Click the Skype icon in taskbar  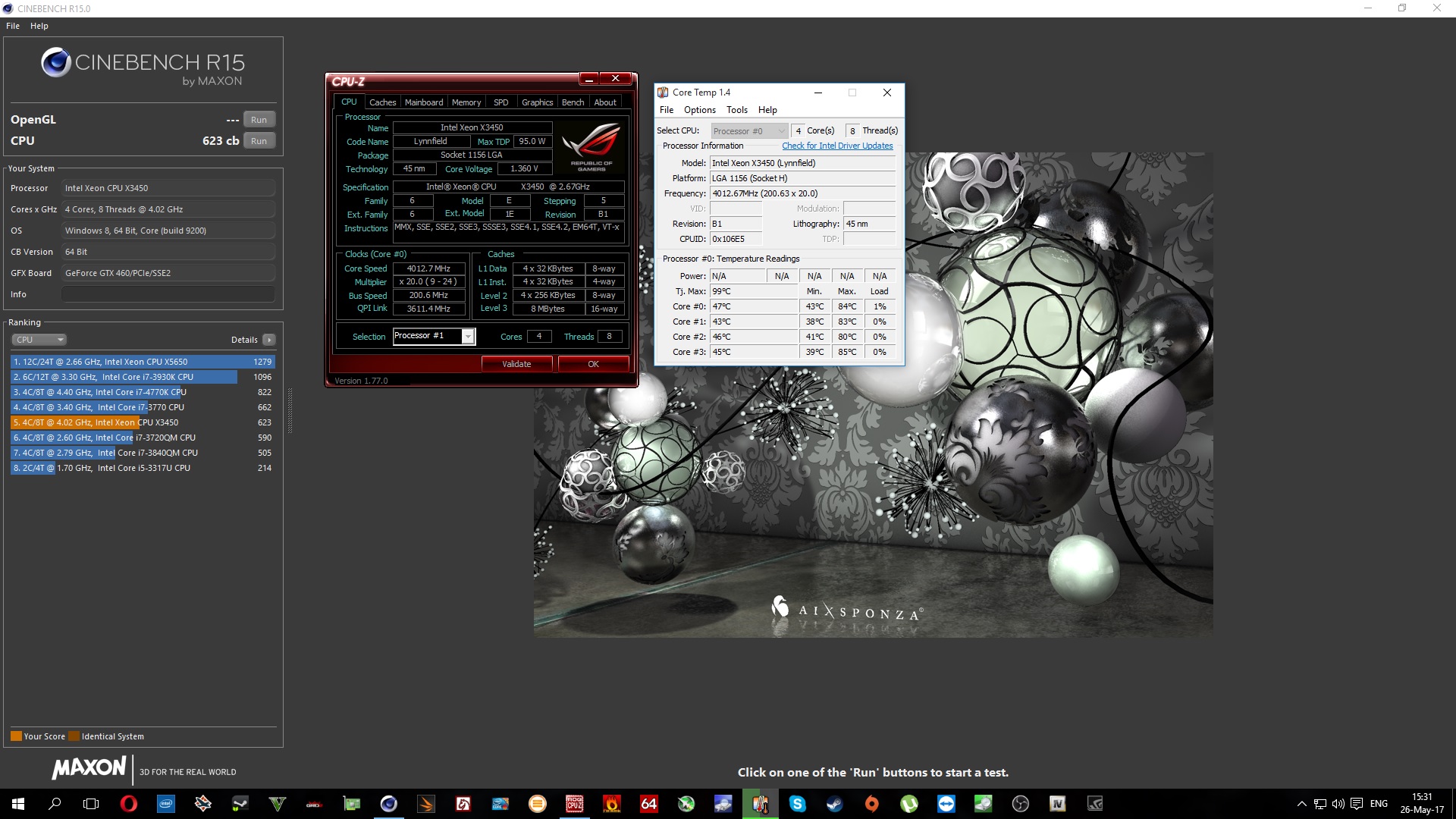pos(798,804)
